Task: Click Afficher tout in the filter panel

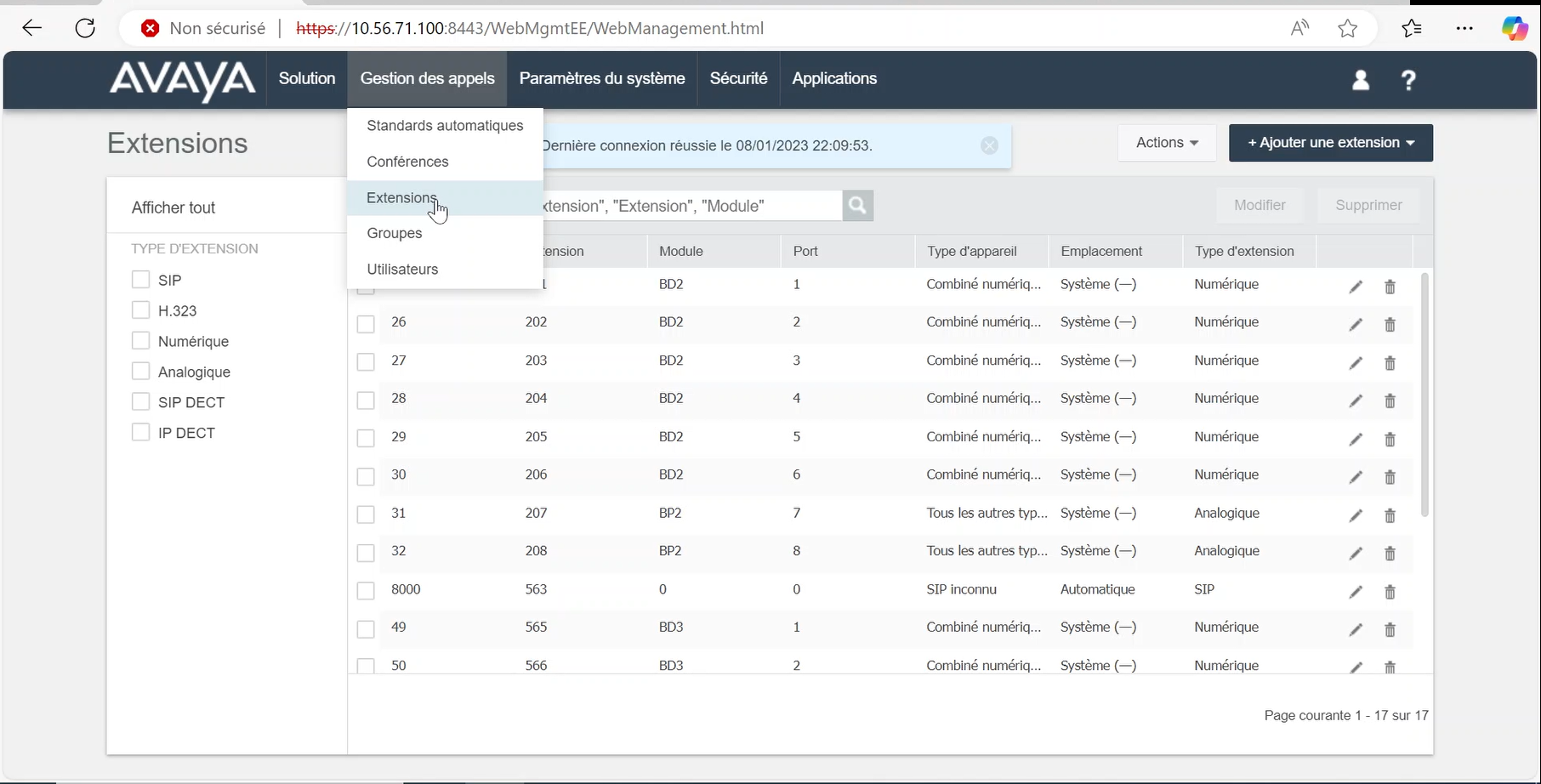Action: pyautogui.click(x=173, y=207)
